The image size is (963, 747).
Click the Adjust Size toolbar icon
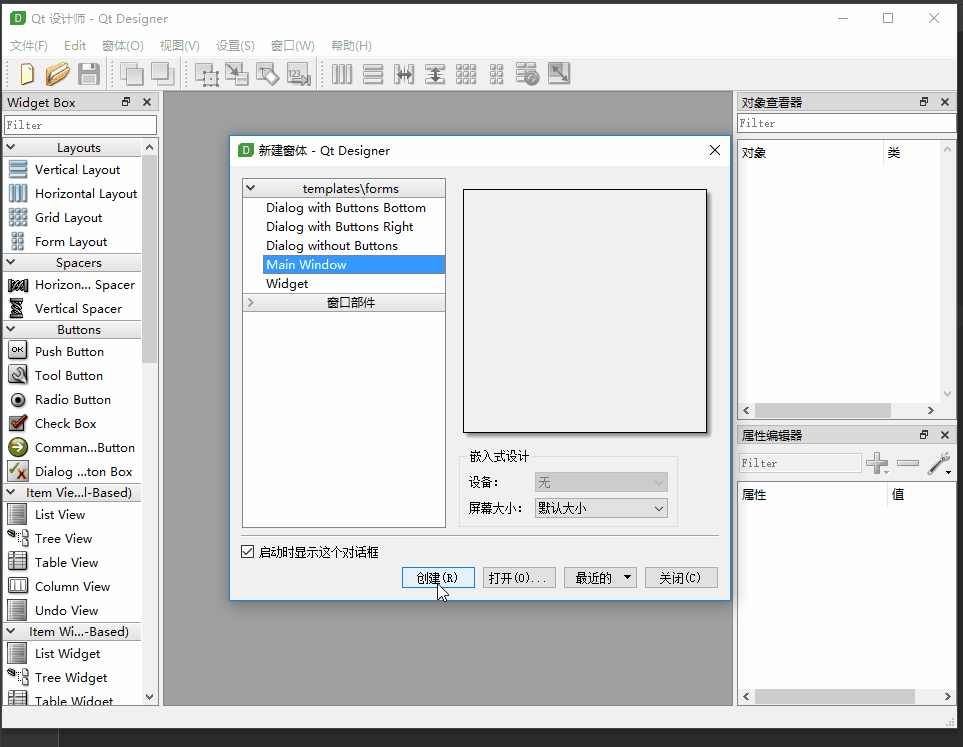pos(558,74)
